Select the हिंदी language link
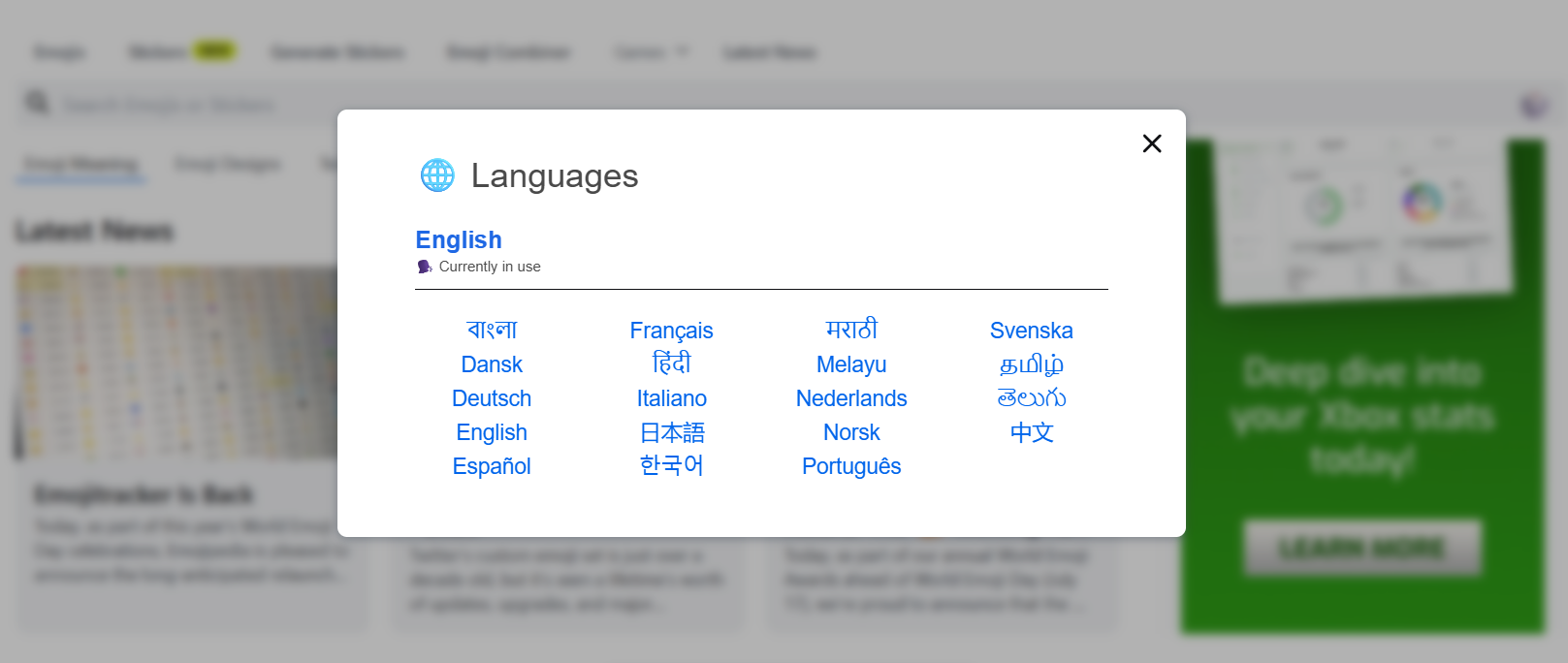Image resolution: width=1568 pixels, height=663 pixels. point(671,364)
